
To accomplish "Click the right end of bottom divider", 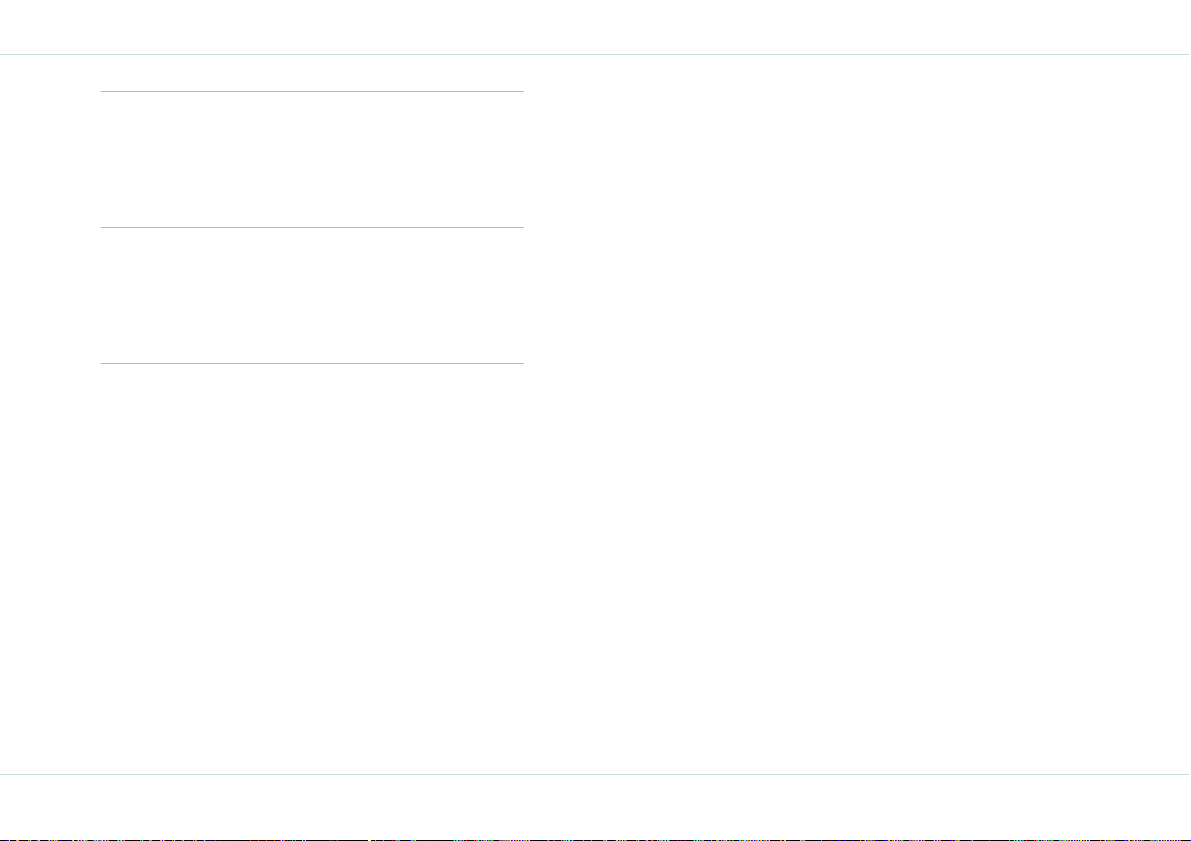I will pyautogui.click(x=522, y=363).
